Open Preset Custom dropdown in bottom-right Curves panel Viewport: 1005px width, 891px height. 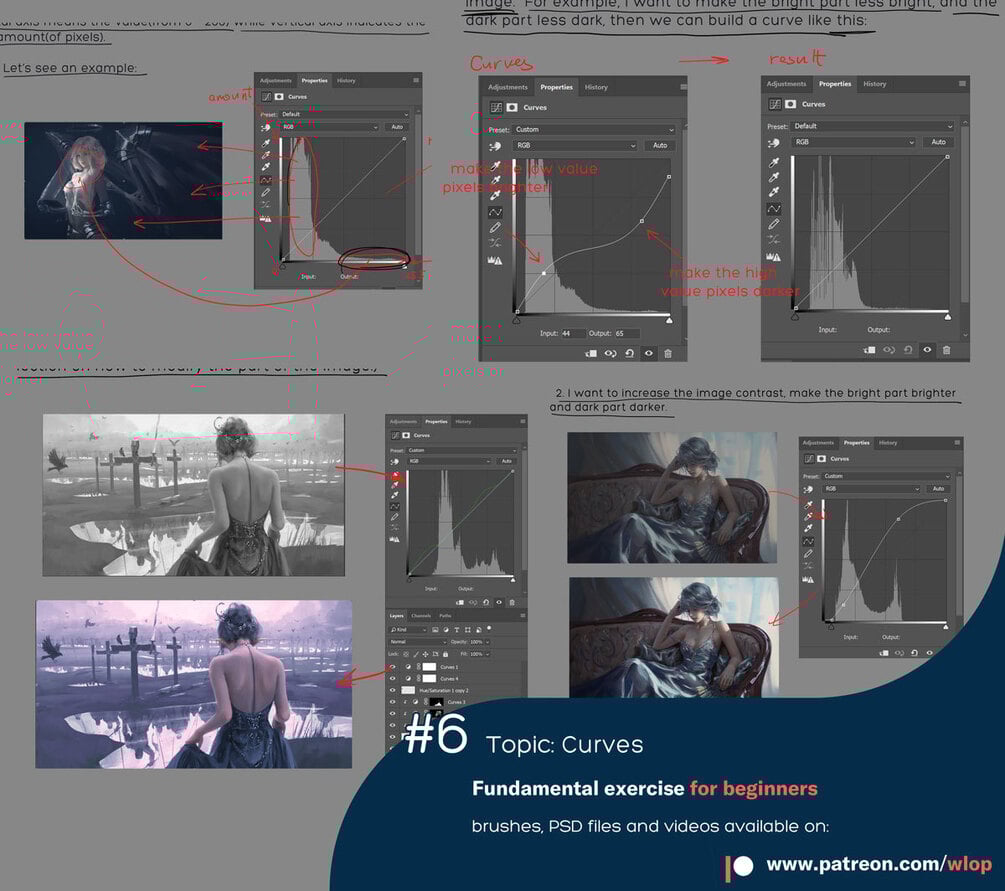click(x=886, y=476)
